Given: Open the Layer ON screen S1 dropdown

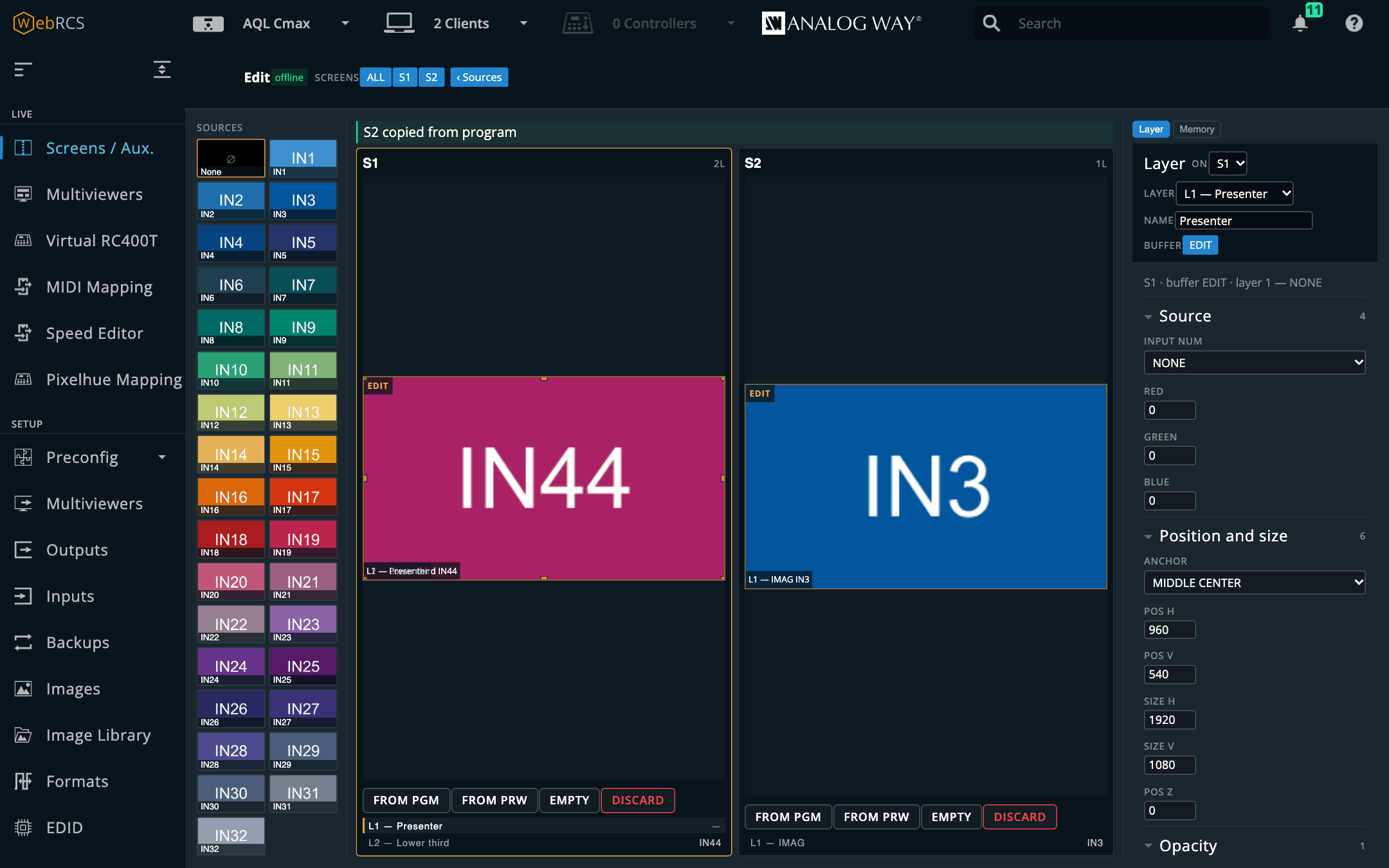Looking at the screenshot, I should (x=1228, y=163).
